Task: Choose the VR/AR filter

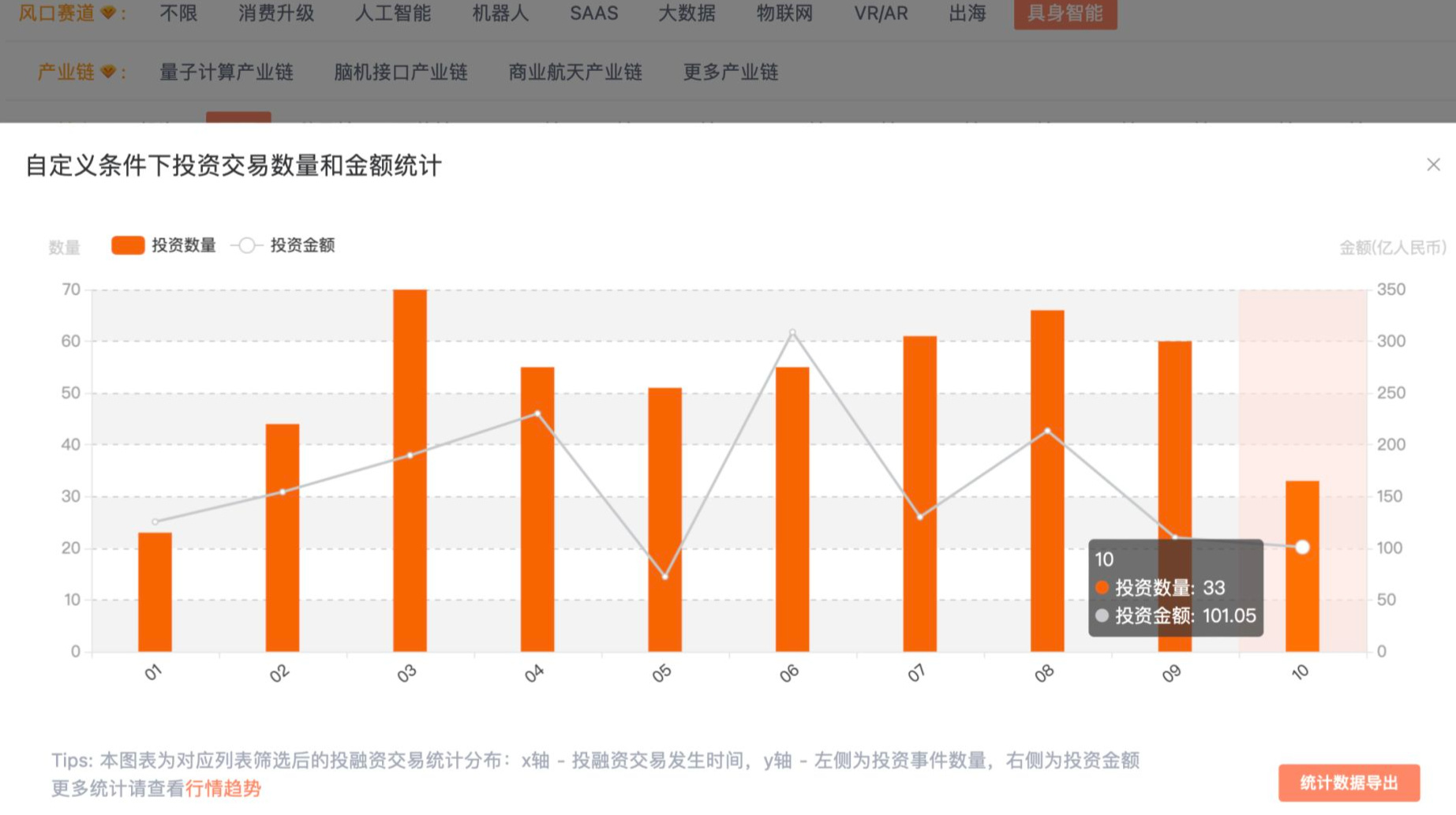Action: 881,13
